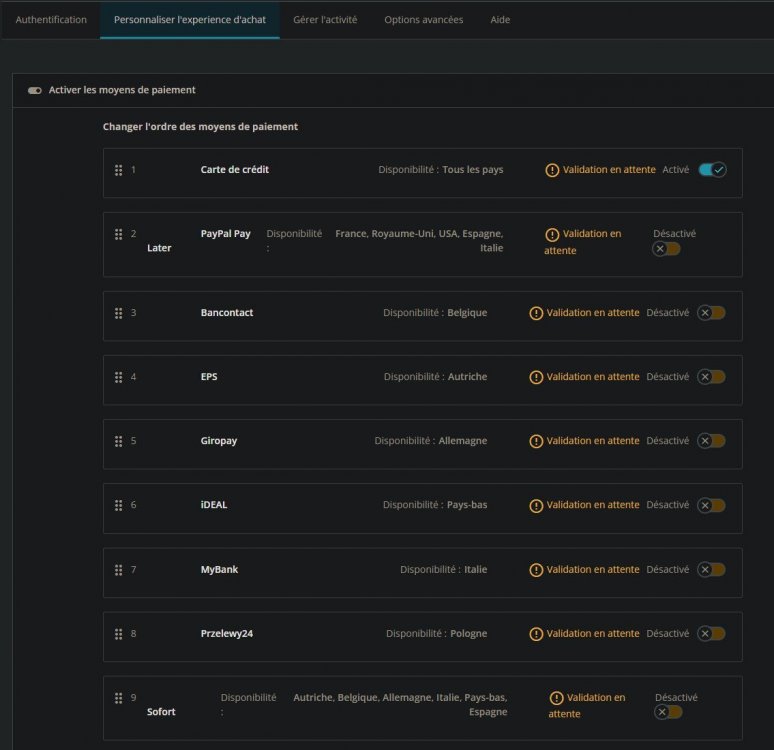Click drag handle icon for Przelewy24
This screenshot has width=774, height=750.
click(118, 634)
